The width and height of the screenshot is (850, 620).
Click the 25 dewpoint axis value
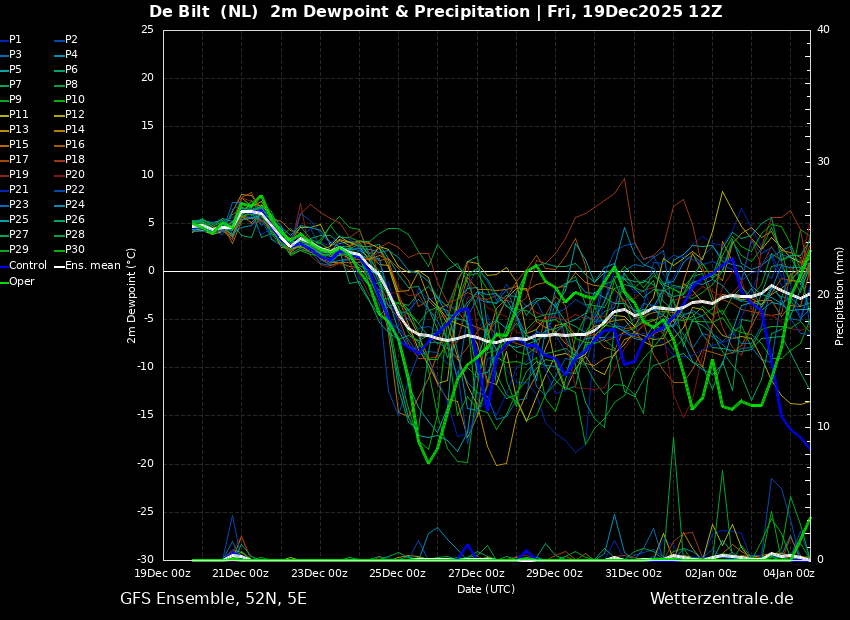pyautogui.click(x=147, y=30)
